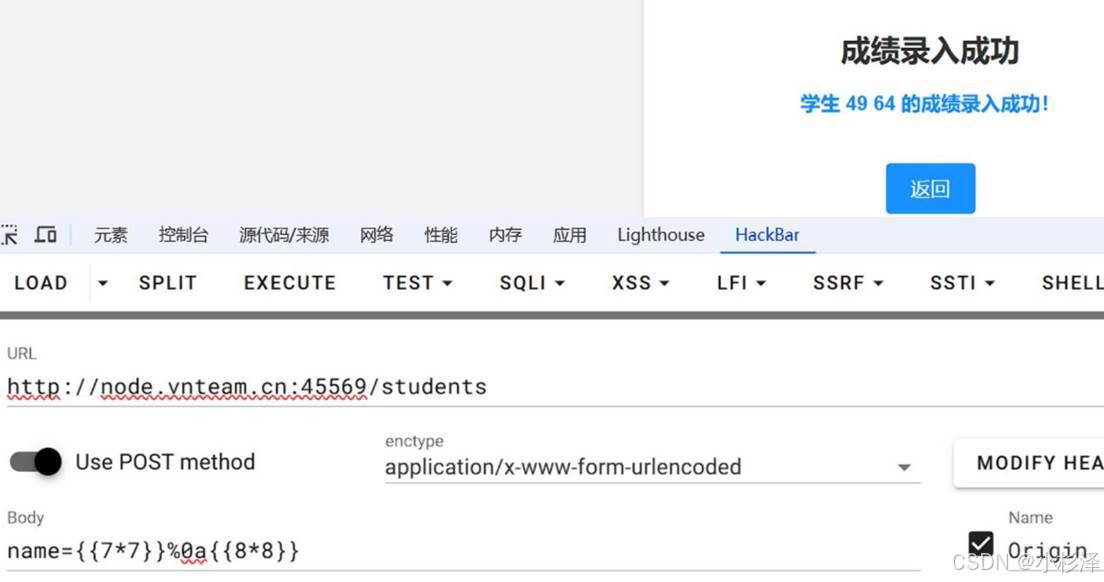Switch to the 元素 panel
Viewport: 1104px width, 582px height.
110,234
